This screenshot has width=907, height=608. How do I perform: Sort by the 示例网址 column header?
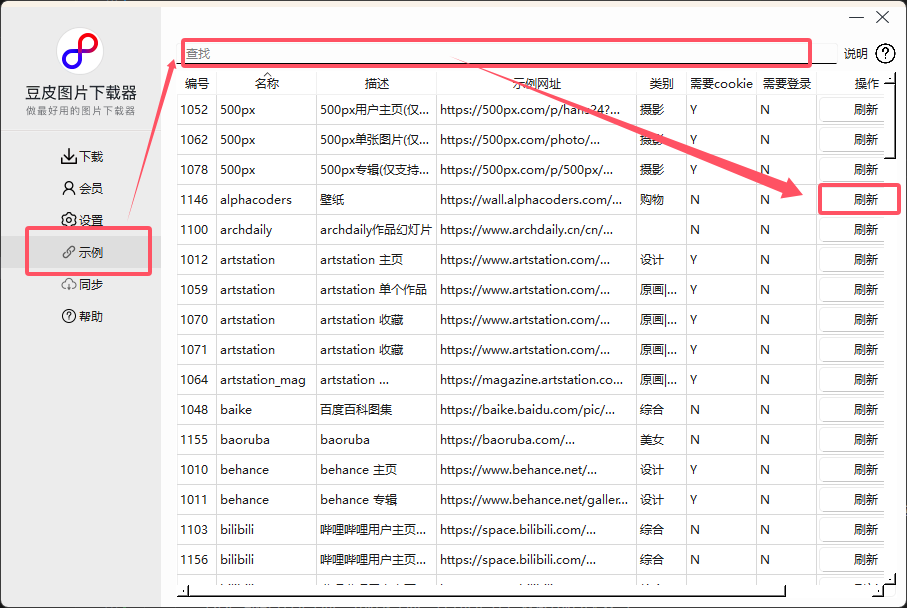[x=537, y=84]
